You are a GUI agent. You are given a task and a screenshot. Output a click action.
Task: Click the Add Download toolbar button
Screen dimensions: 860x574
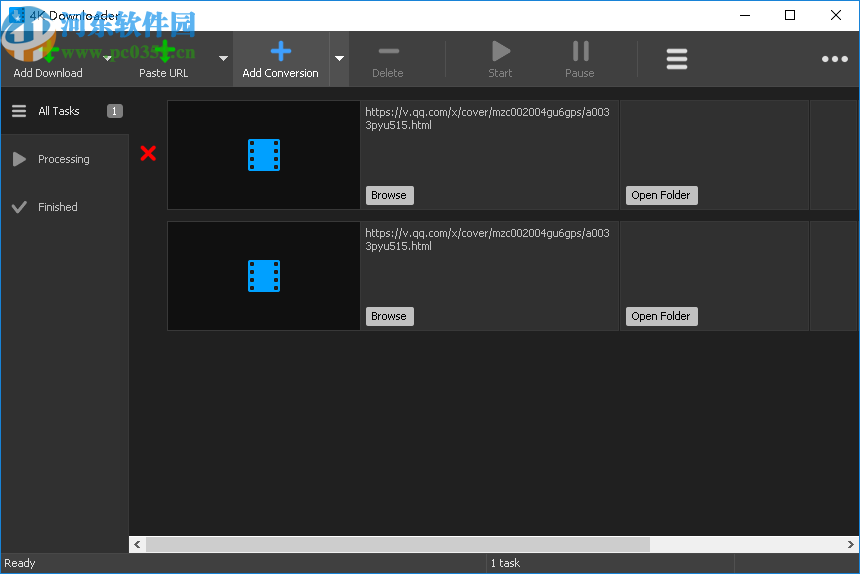[48, 59]
